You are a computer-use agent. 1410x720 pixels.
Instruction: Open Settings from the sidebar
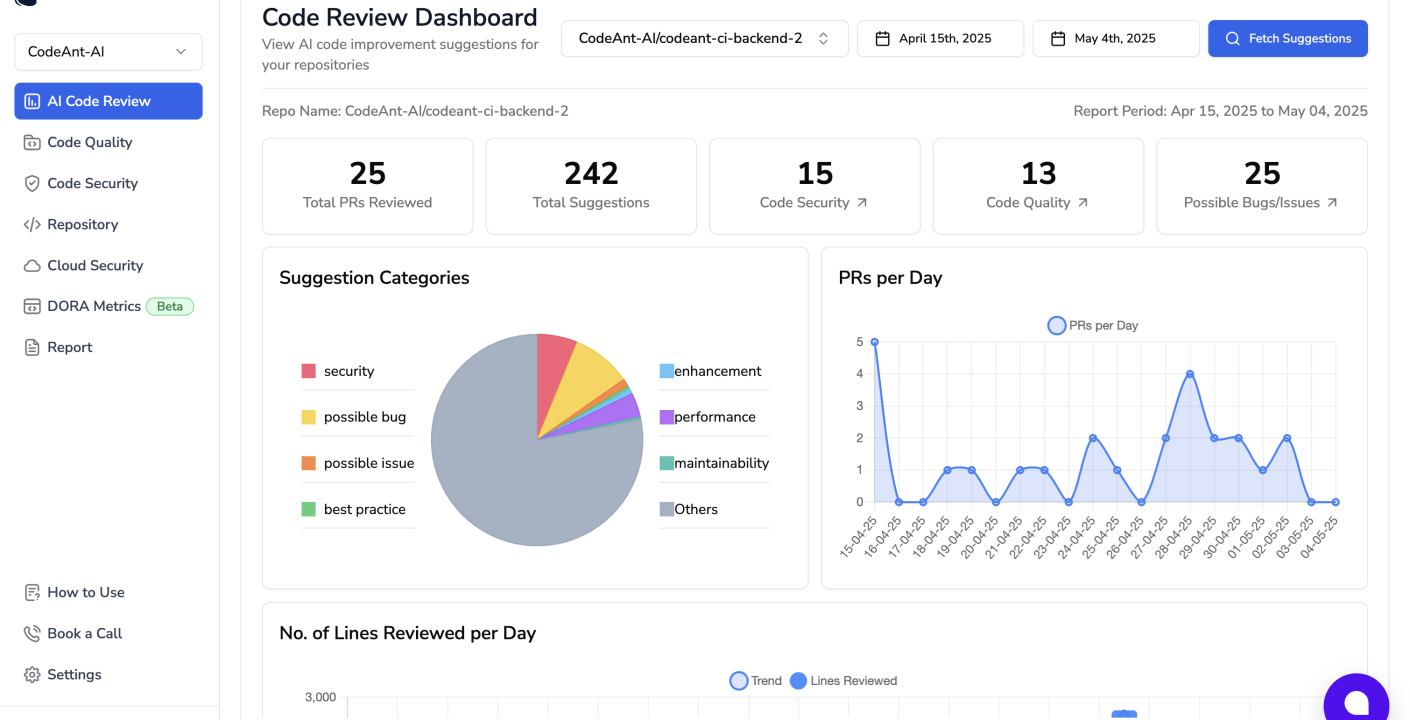108,674
